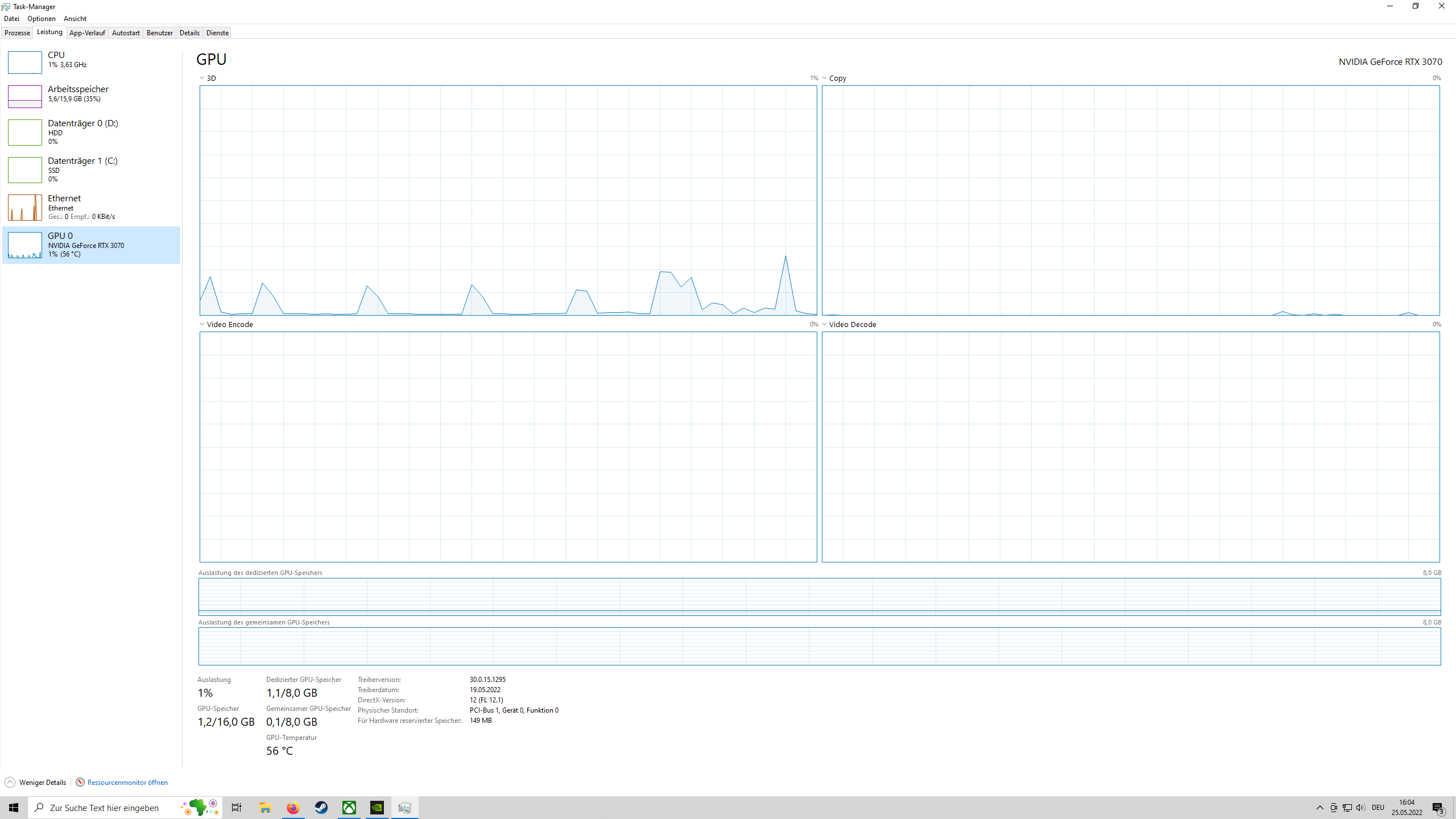Open the Copy engine graph dropdown

point(834,78)
